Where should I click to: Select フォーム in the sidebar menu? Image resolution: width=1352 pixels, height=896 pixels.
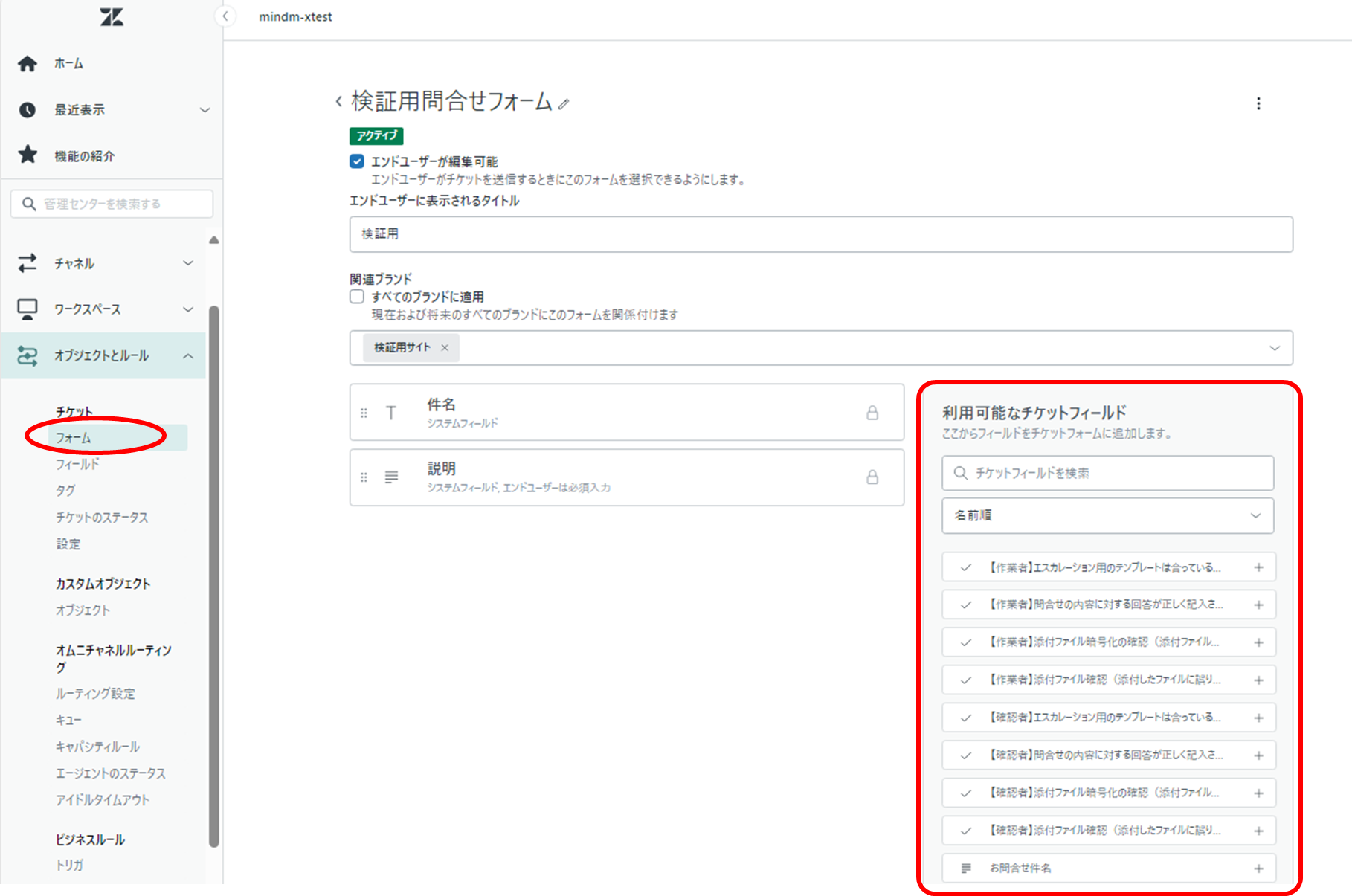coord(74,437)
